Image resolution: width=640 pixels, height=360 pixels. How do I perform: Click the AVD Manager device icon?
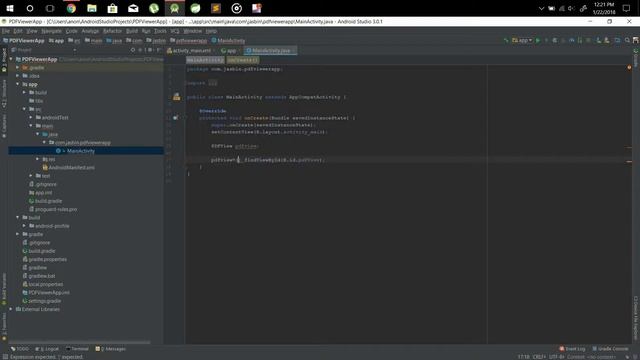click(599, 40)
